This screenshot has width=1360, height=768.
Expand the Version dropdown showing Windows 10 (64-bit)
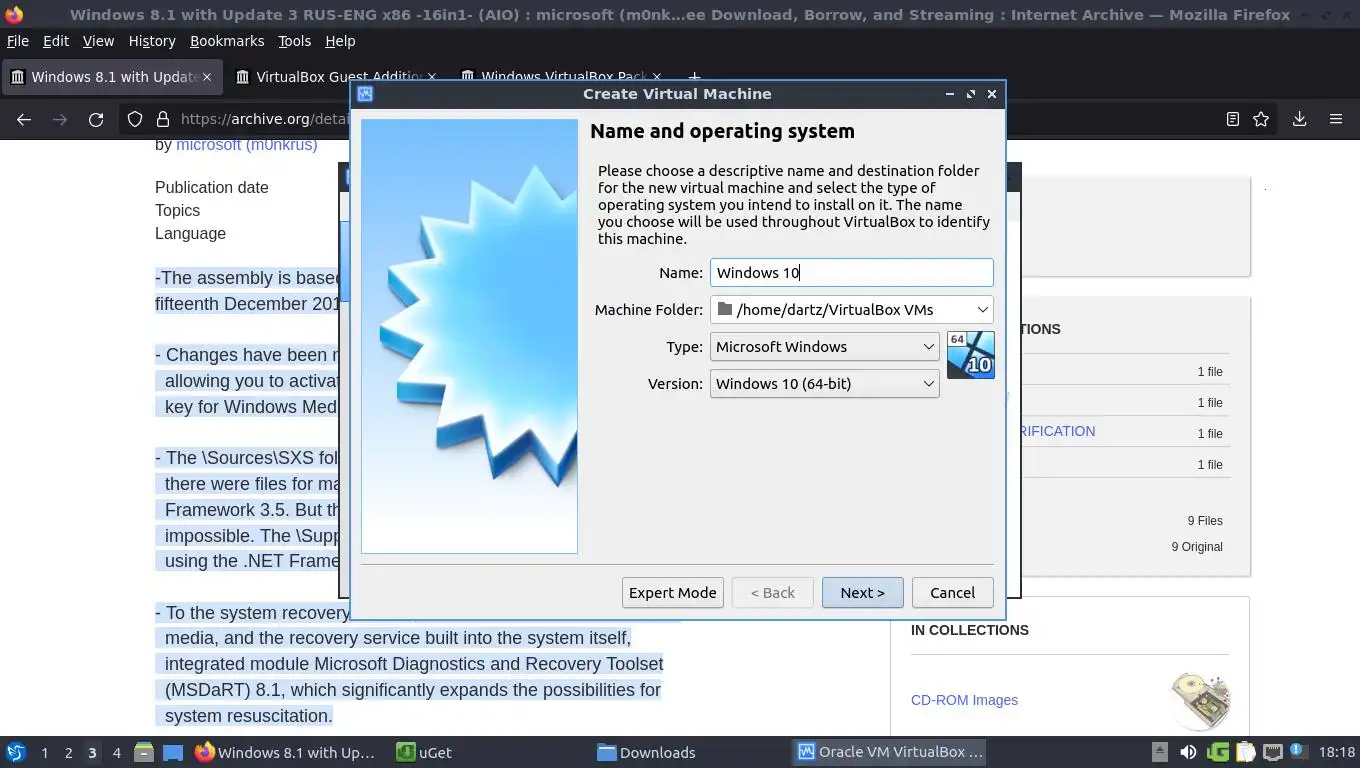pyautogui.click(x=824, y=383)
